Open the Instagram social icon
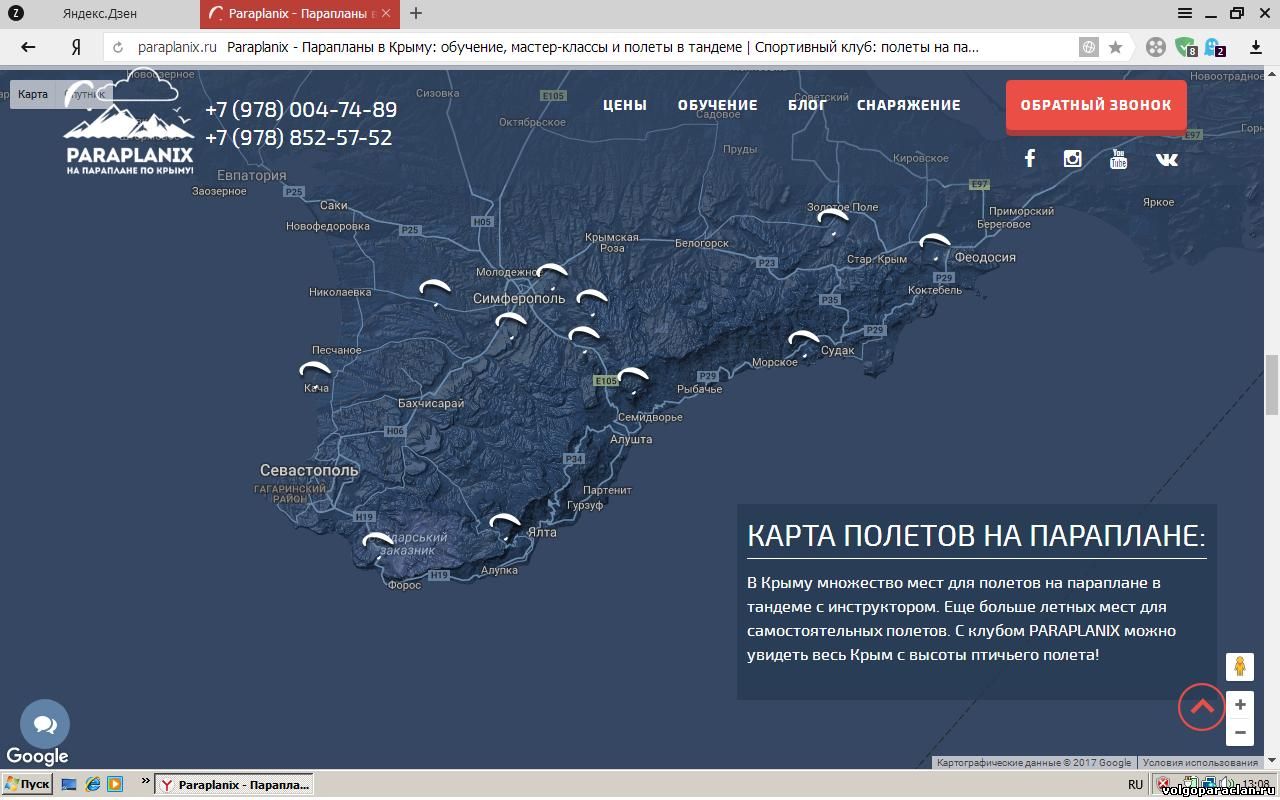 pyautogui.click(x=1073, y=159)
